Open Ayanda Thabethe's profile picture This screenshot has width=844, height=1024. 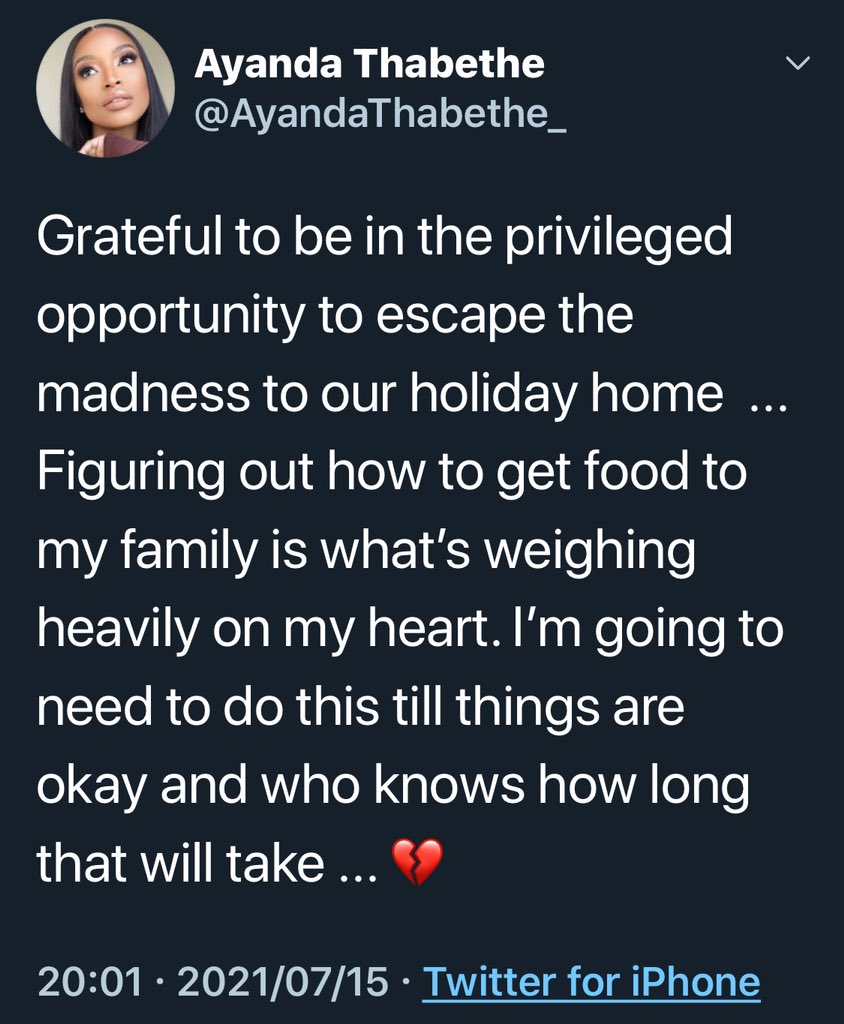(x=105, y=88)
